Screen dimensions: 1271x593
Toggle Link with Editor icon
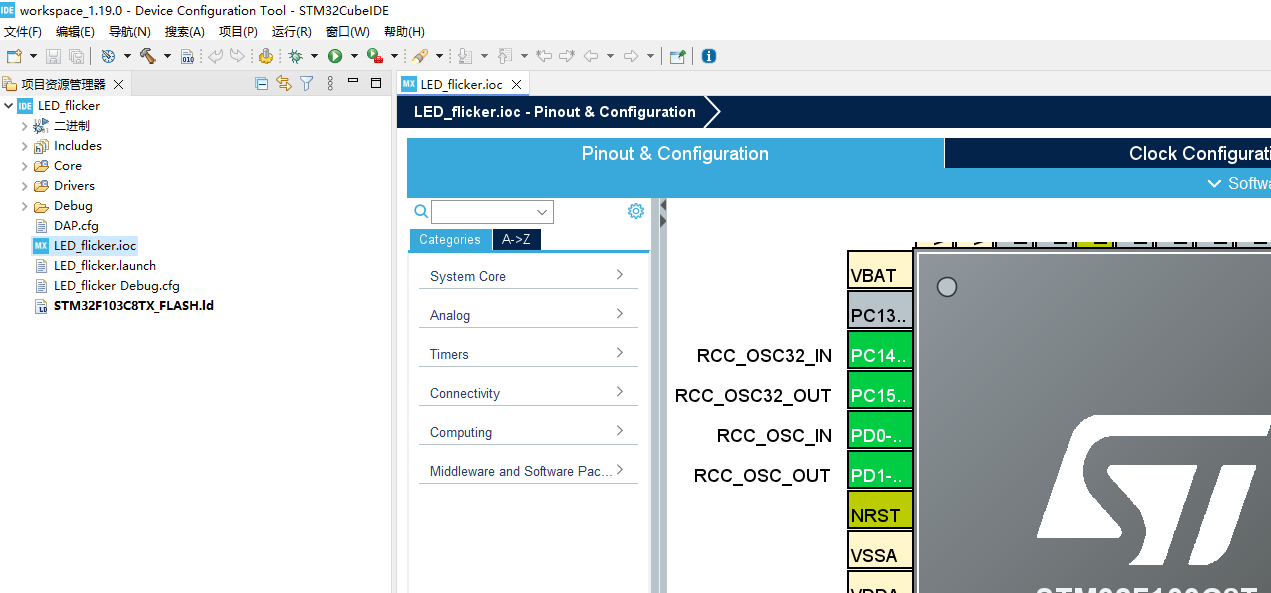[284, 84]
